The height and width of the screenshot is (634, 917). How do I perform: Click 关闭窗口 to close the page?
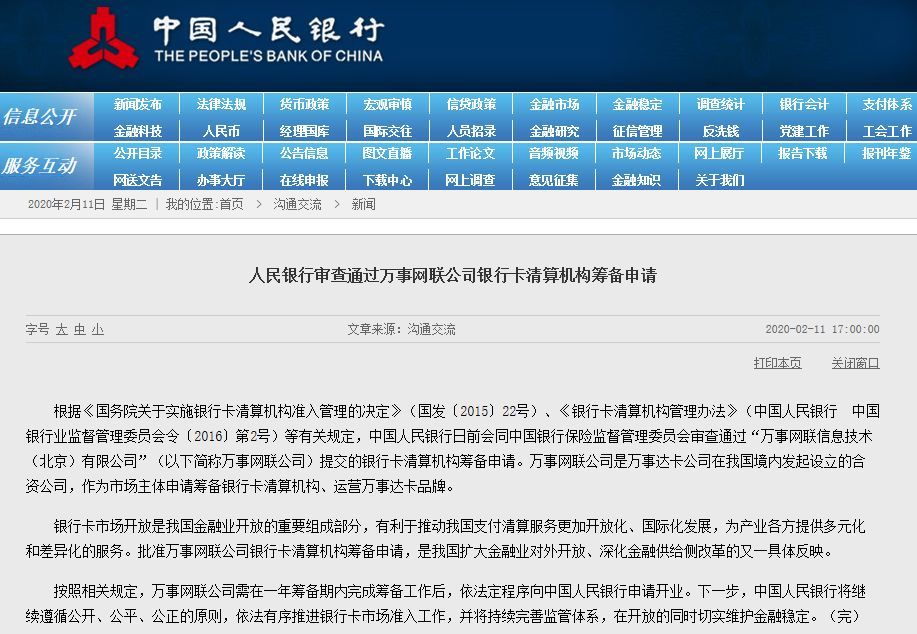(x=856, y=363)
